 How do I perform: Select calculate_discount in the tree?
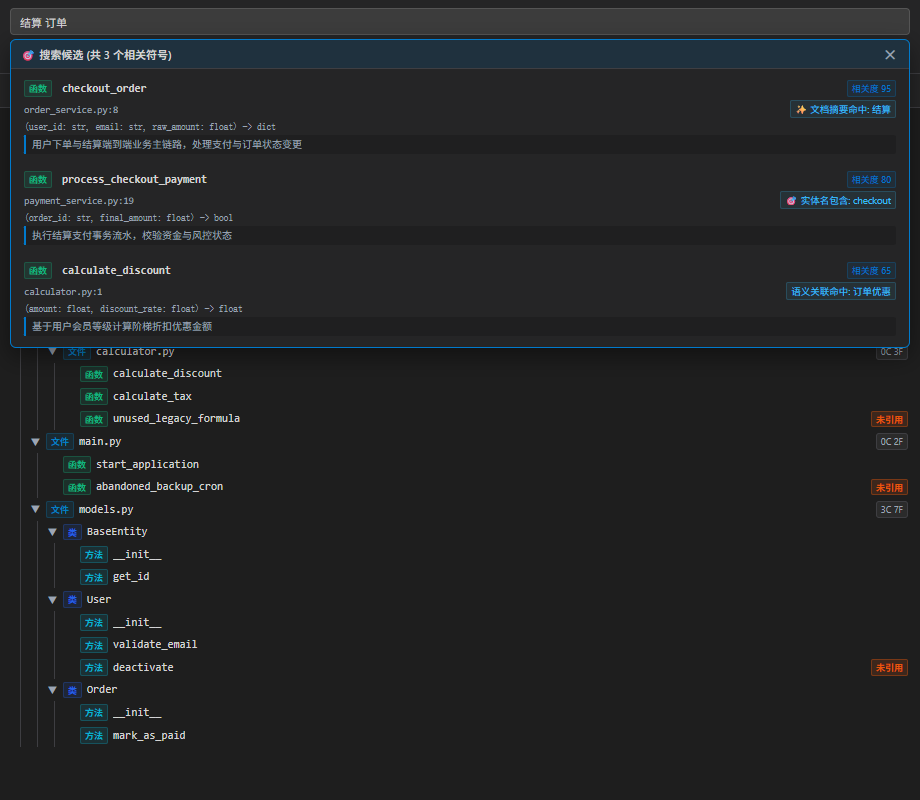pyautogui.click(x=167, y=373)
